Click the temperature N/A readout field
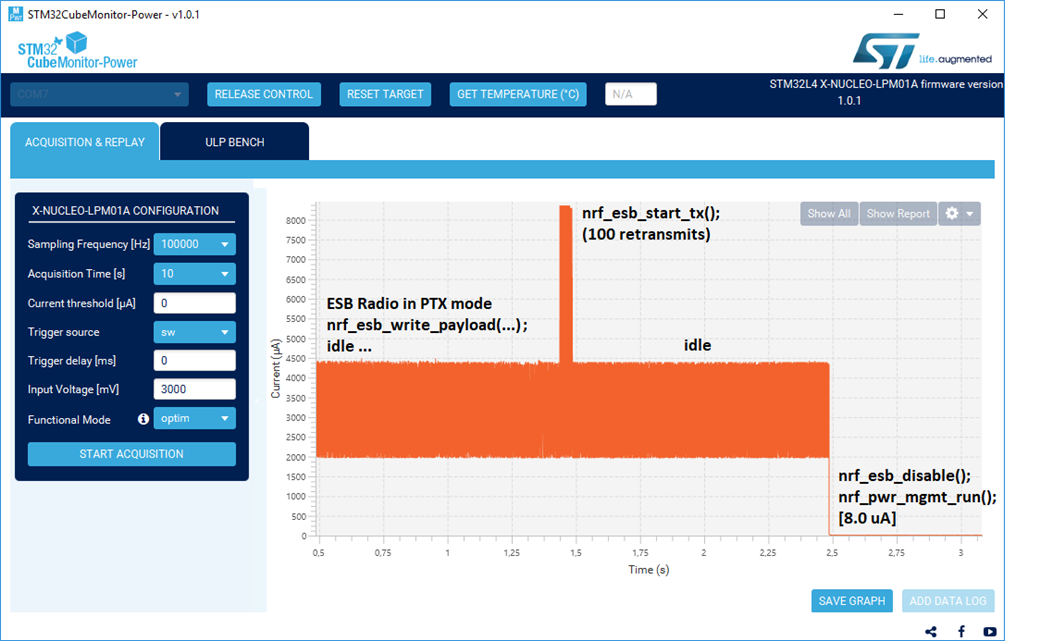This screenshot has width=1040, height=641. [x=631, y=94]
